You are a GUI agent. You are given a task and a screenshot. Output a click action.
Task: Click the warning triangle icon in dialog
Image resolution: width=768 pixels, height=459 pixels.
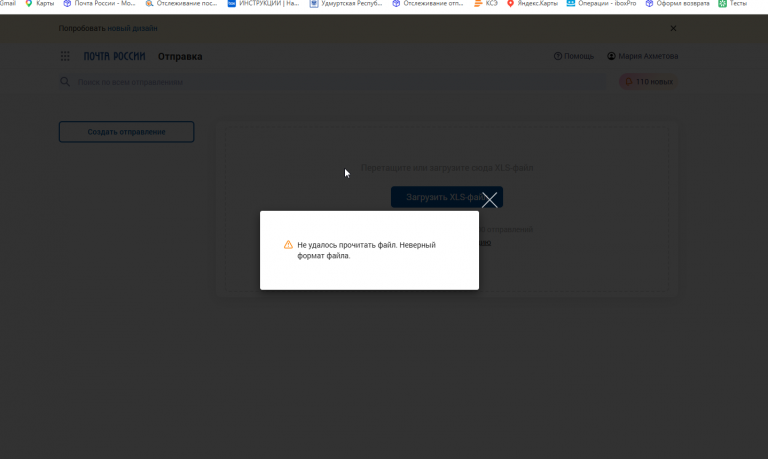[x=288, y=245]
